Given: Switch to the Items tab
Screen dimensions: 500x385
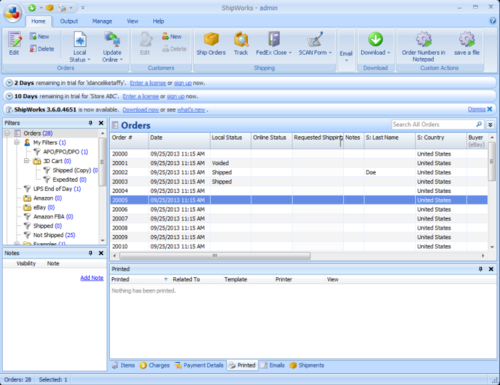Looking at the screenshot, I should (123, 365).
